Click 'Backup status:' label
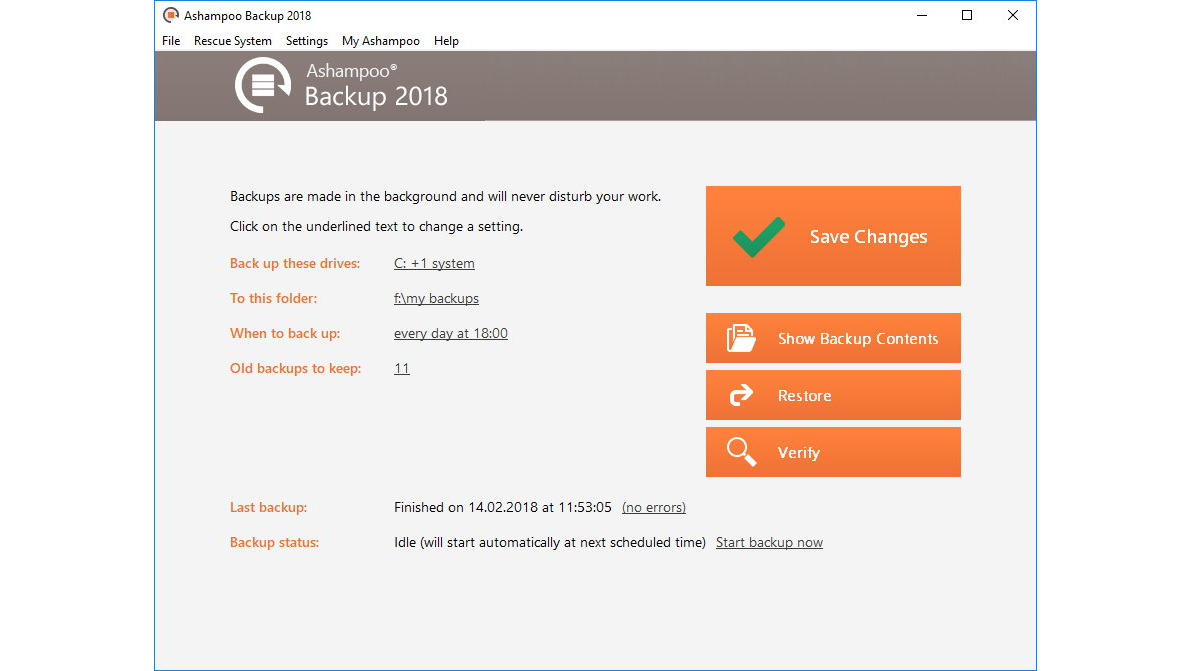1193x671 pixels. [x=274, y=542]
